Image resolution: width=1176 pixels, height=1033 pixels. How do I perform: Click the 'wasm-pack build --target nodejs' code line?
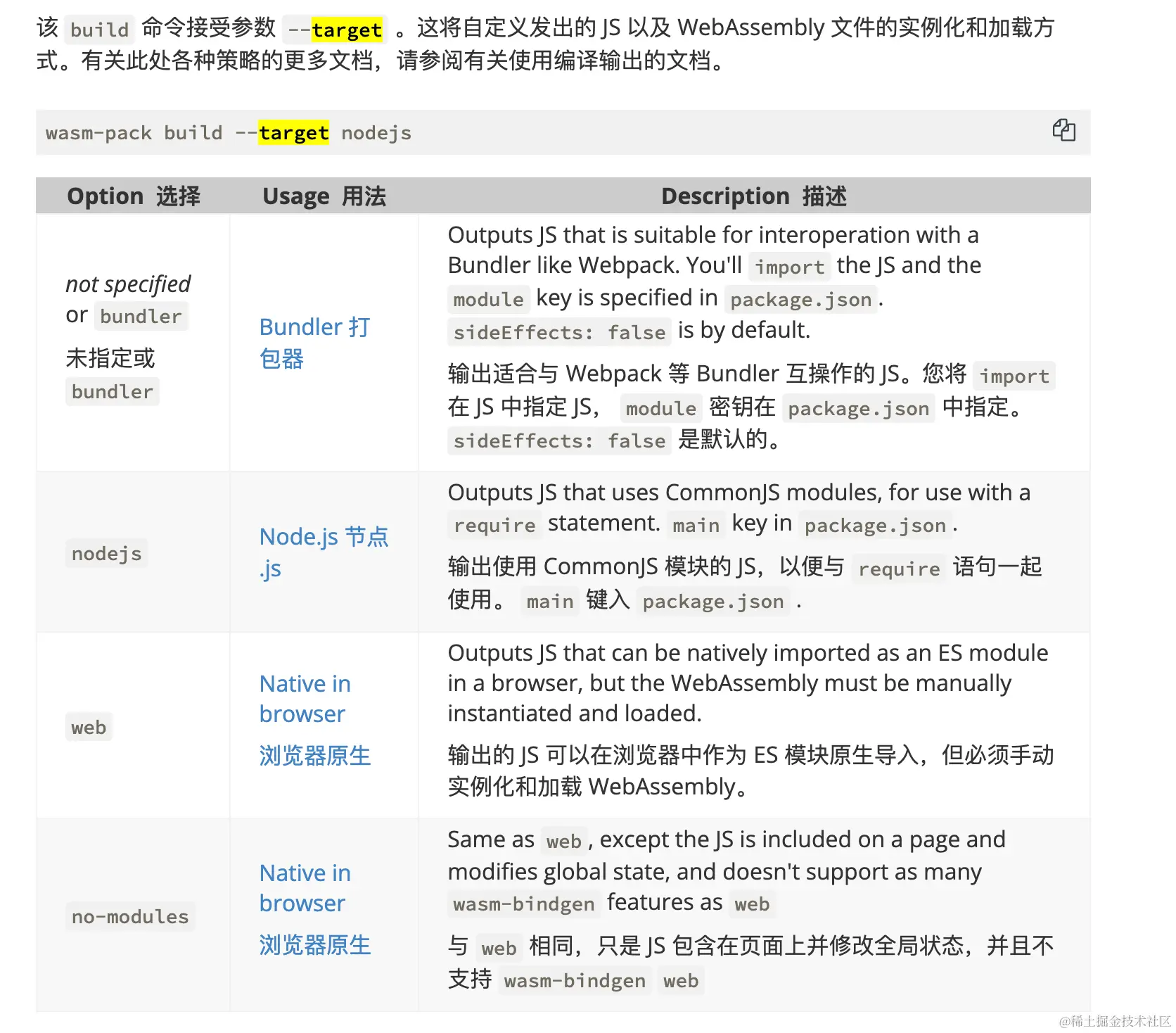pos(229,133)
